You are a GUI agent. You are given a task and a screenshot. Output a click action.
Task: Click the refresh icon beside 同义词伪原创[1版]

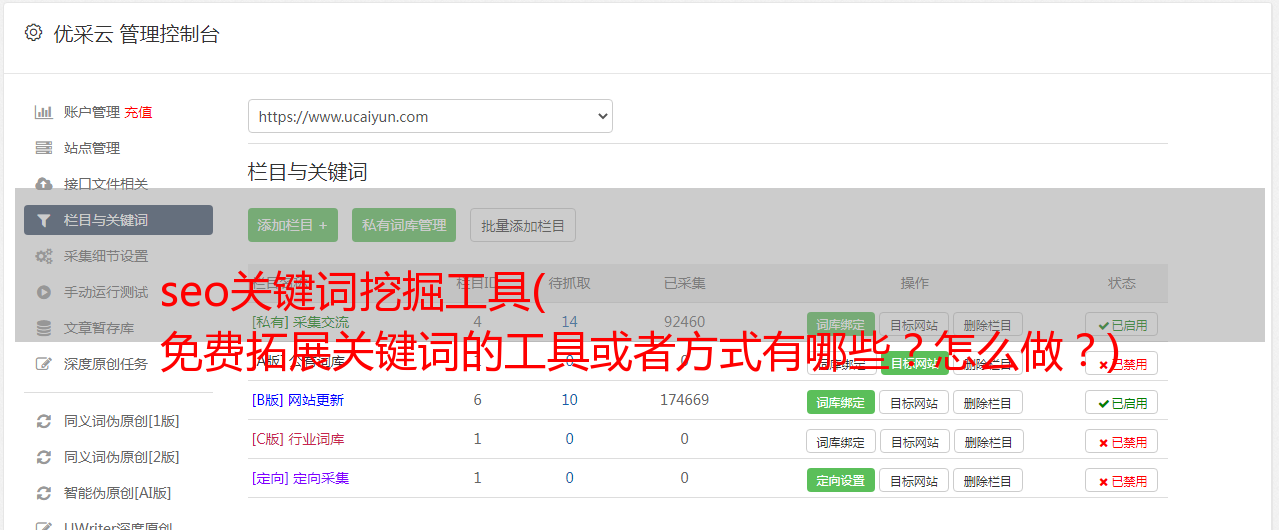[x=44, y=421]
